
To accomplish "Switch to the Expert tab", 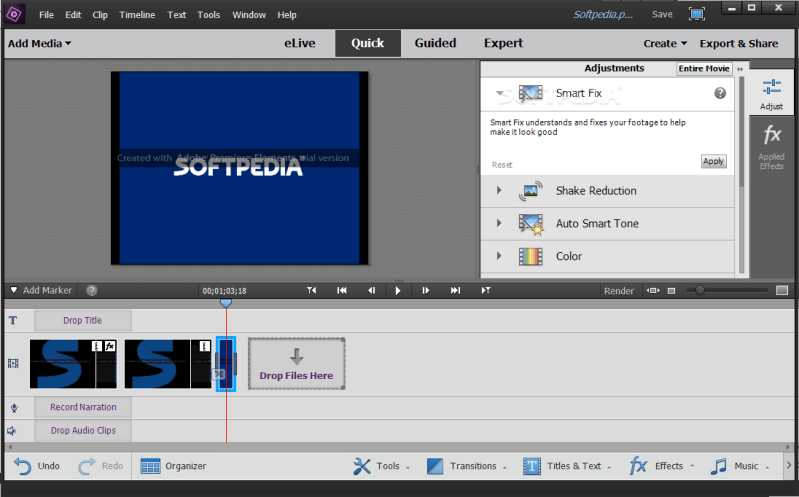I will (x=503, y=43).
